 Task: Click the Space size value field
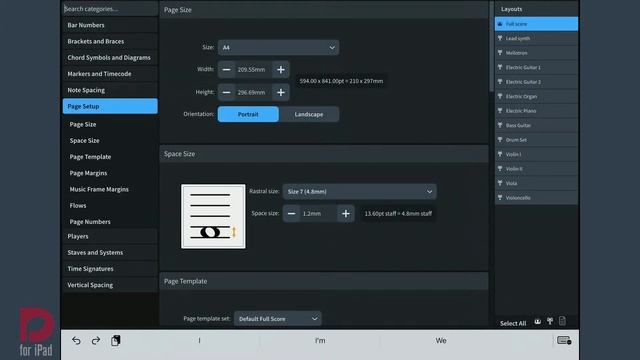[x=318, y=213]
